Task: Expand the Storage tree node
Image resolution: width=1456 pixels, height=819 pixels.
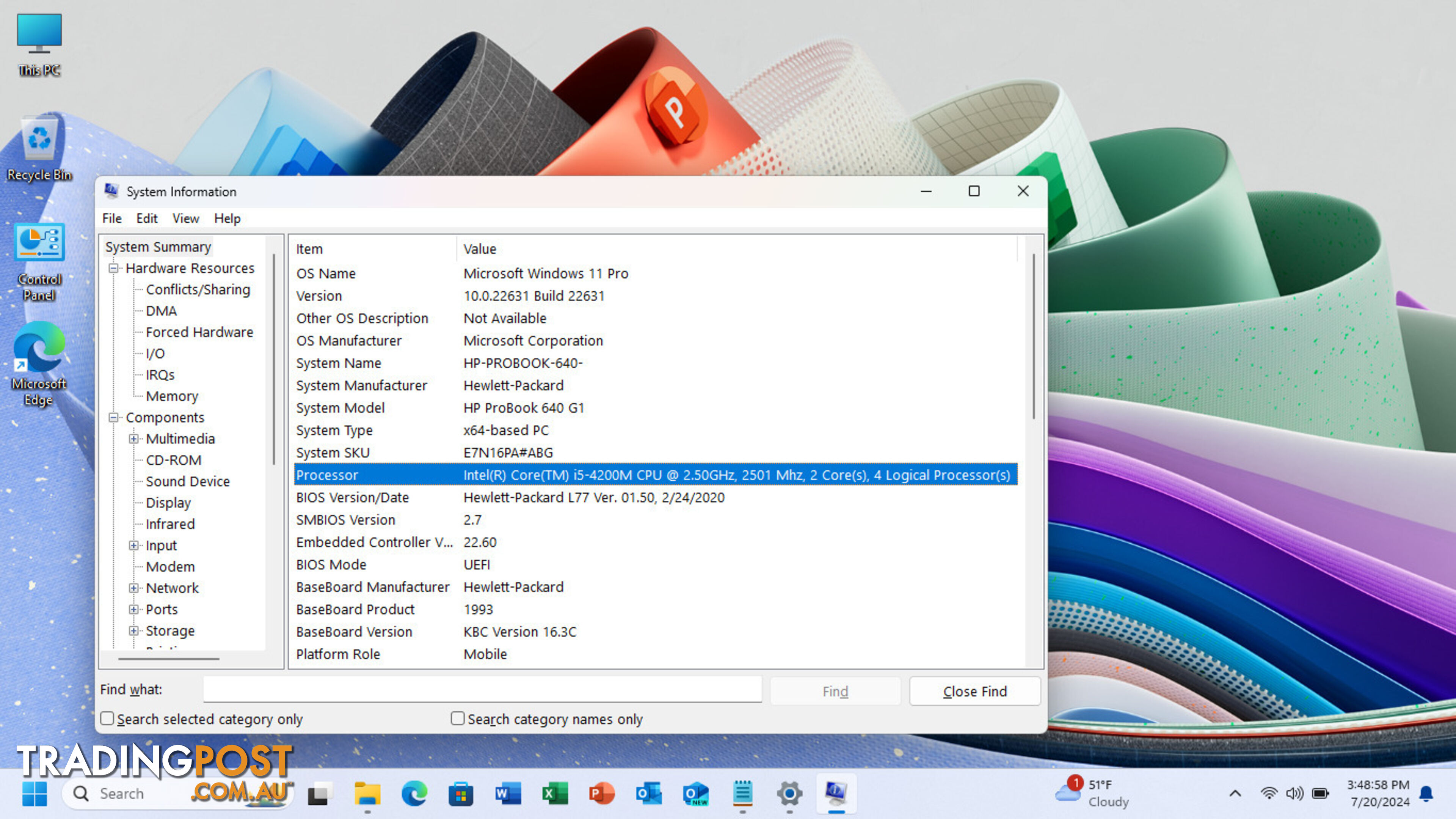Action: 134,630
